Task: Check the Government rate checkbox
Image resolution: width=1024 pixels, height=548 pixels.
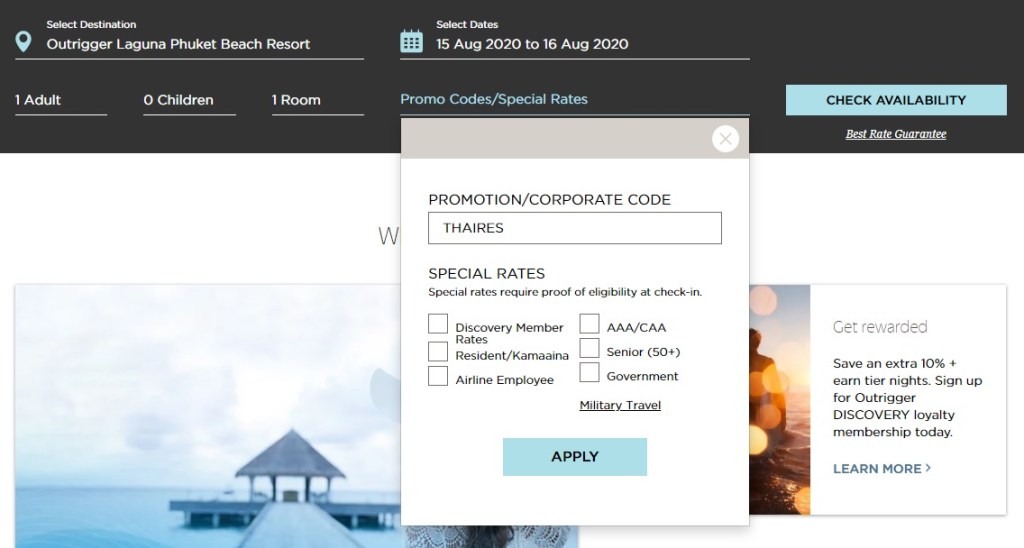Action: coord(590,372)
